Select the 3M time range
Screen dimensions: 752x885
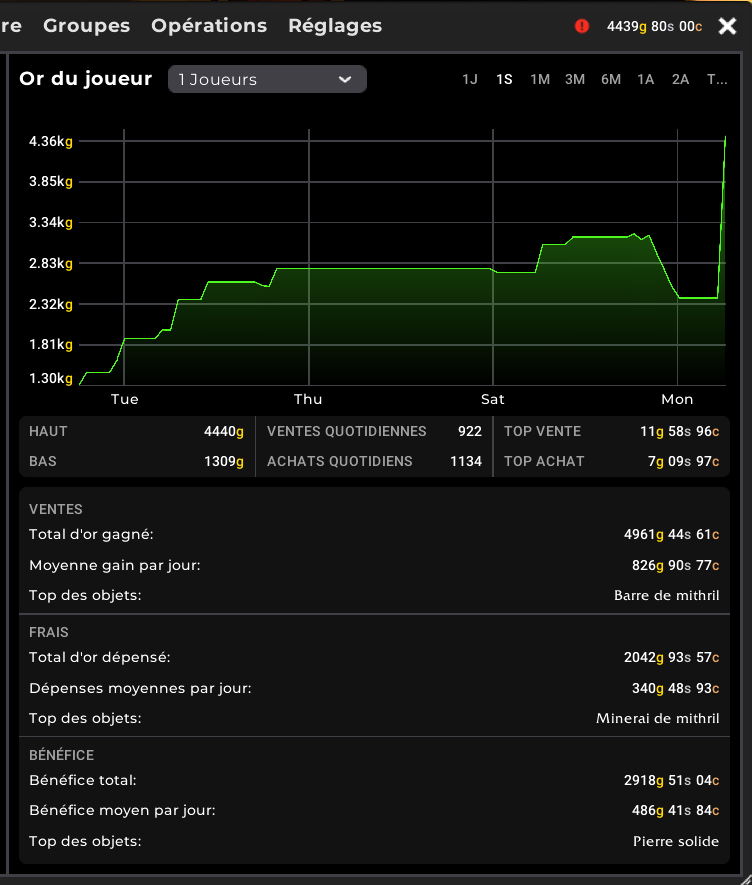pyautogui.click(x=575, y=79)
